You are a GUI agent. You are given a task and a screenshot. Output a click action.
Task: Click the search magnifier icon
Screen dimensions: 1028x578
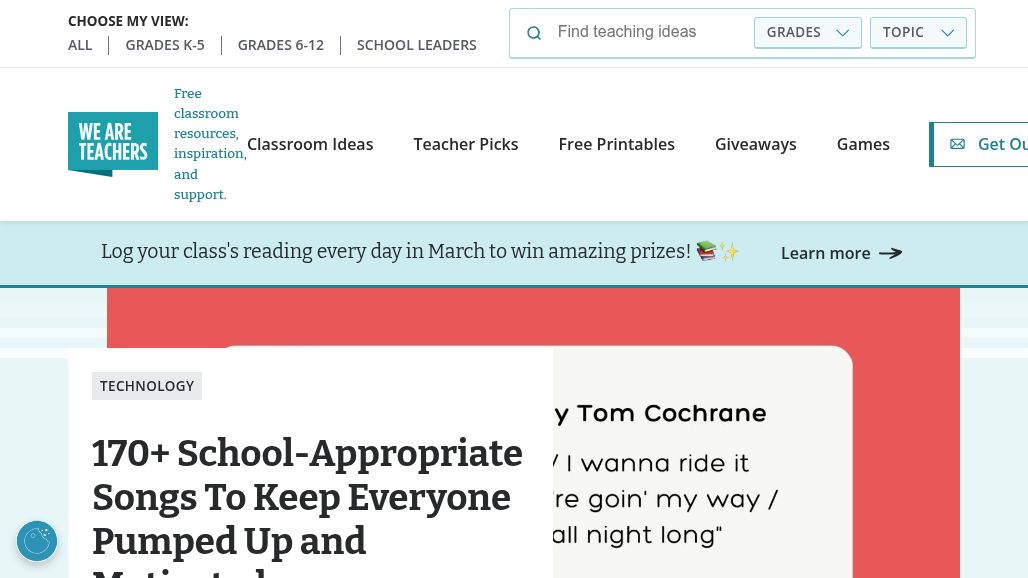(534, 33)
